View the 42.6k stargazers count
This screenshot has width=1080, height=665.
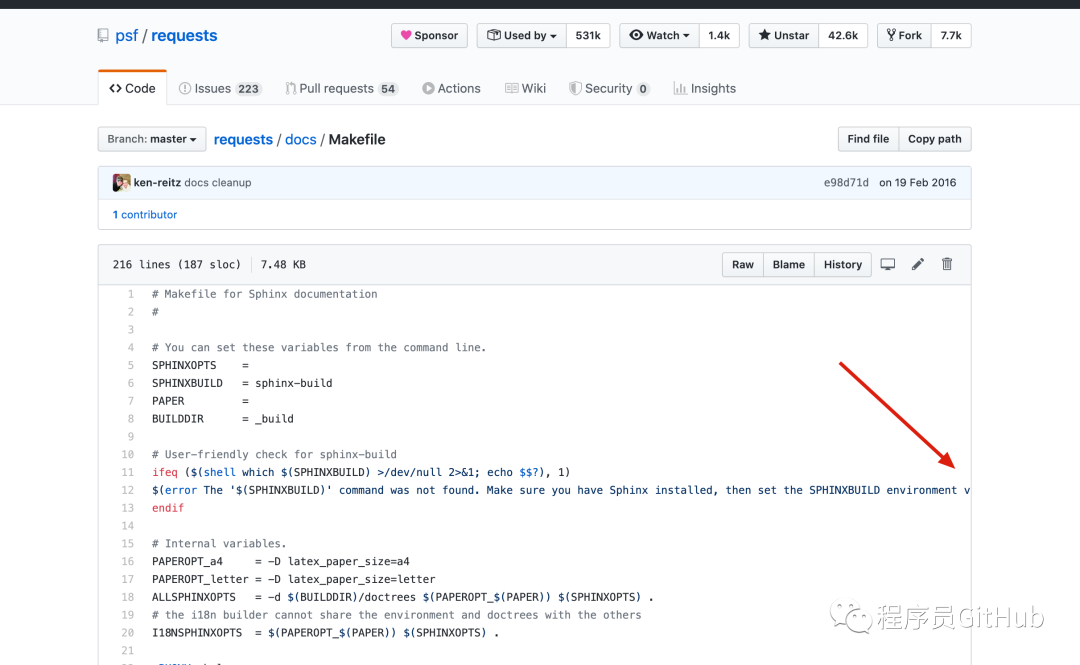(843, 35)
